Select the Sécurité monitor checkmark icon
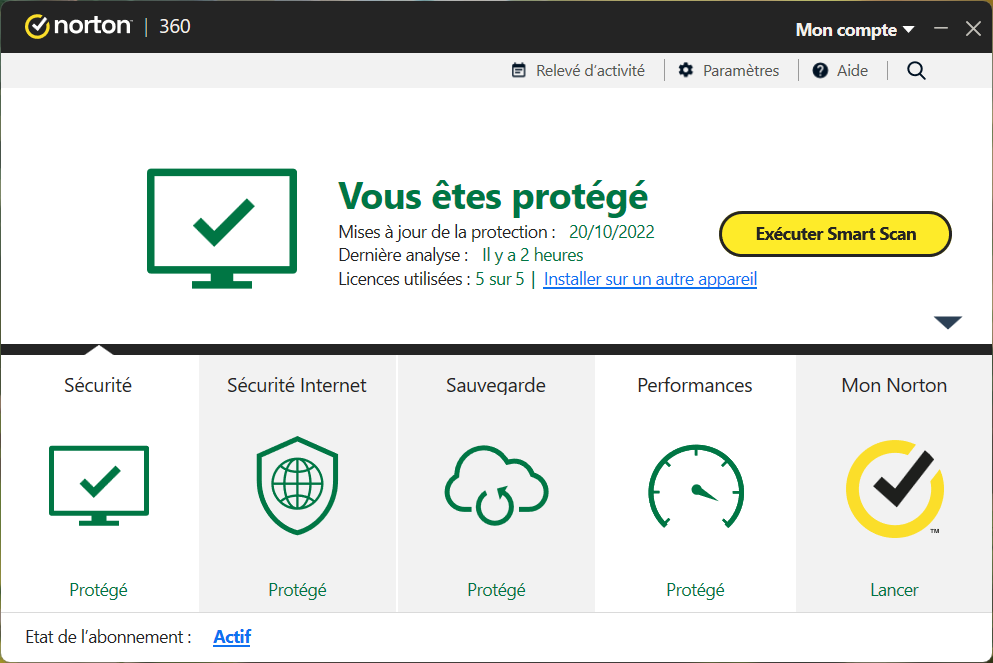The height and width of the screenshot is (663, 993). tap(98, 485)
